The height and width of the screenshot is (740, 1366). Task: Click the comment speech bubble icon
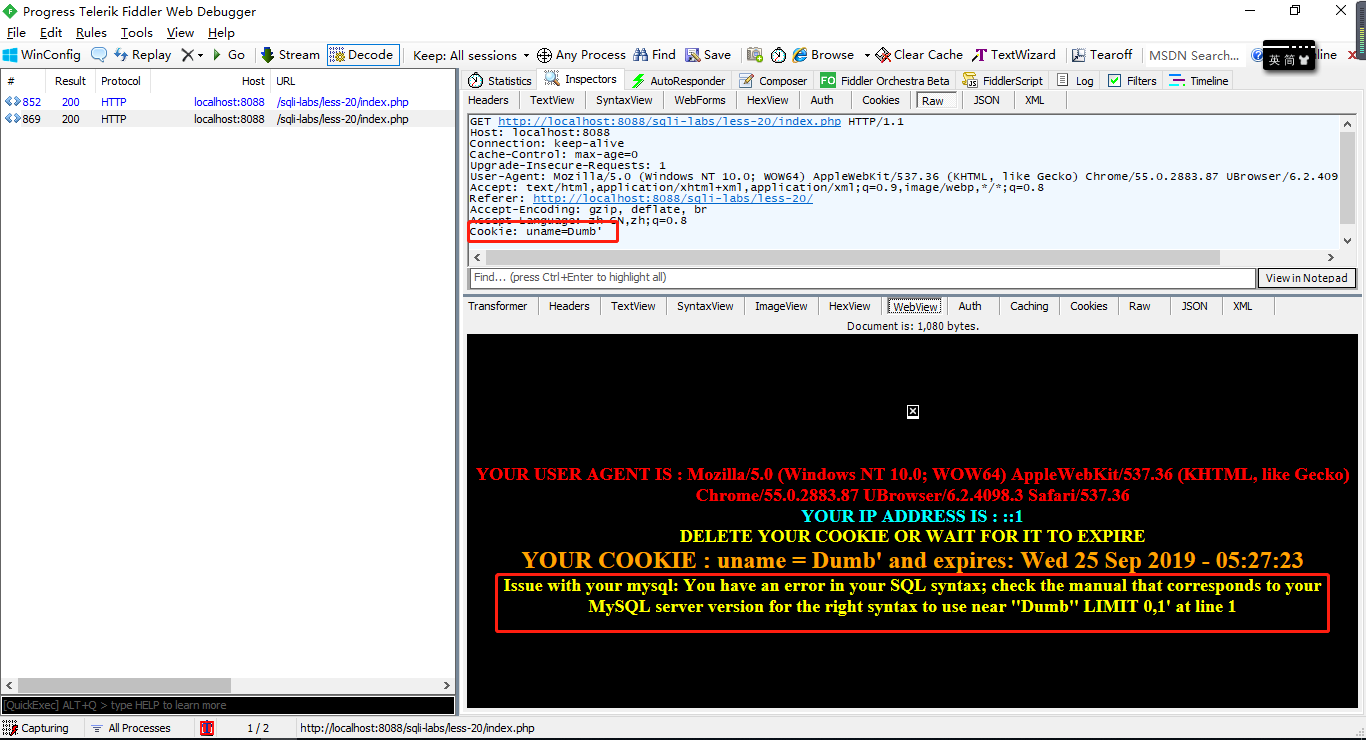point(99,55)
